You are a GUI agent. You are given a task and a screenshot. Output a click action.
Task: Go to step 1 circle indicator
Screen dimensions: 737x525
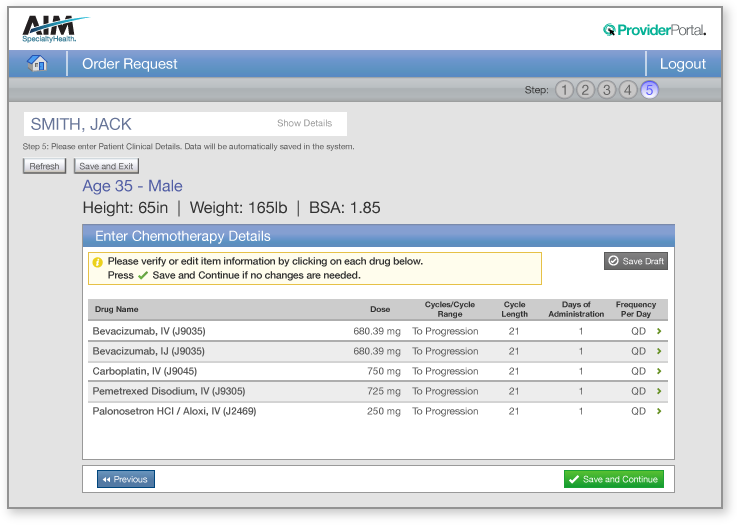point(565,90)
